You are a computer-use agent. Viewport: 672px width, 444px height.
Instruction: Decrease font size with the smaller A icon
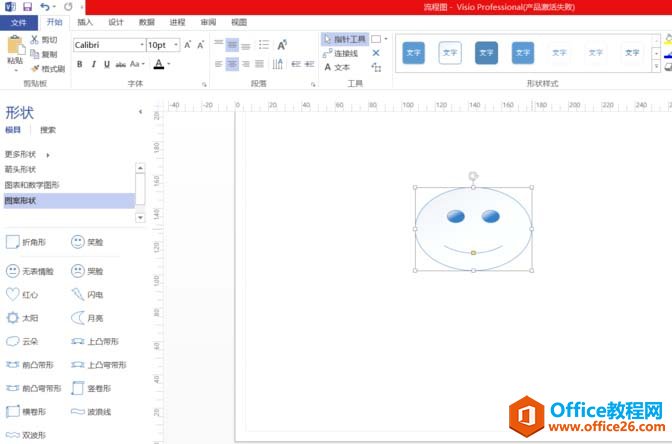tap(201, 45)
